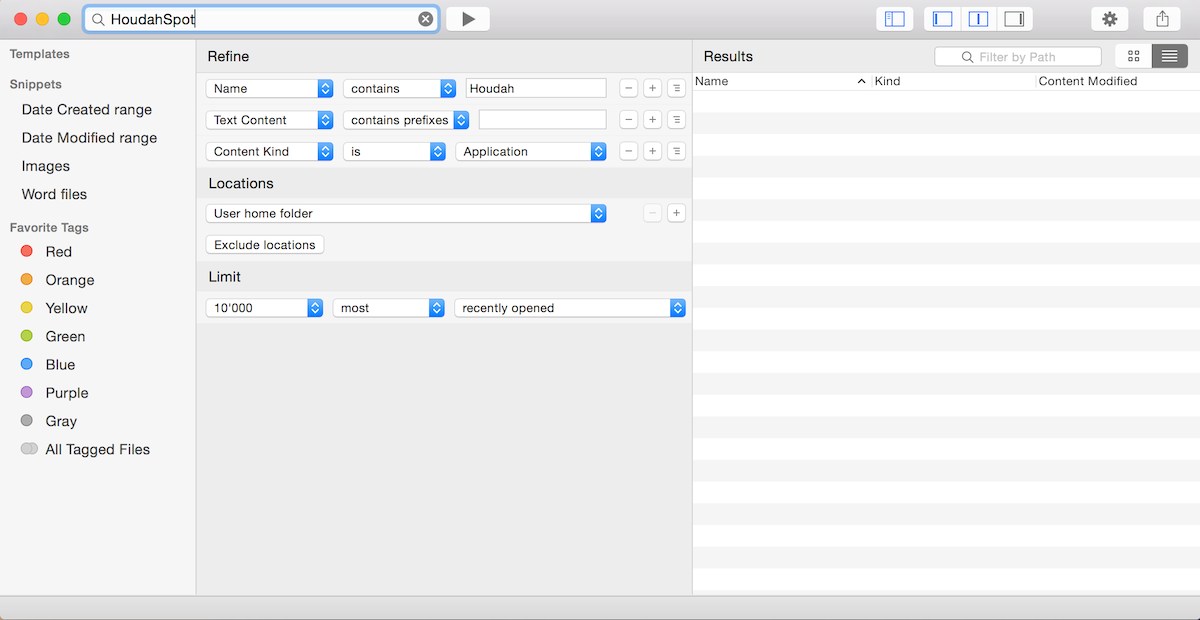Image resolution: width=1200 pixels, height=620 pixels.
Task: Select the Date Created range snippet
Action: (87, 110)
